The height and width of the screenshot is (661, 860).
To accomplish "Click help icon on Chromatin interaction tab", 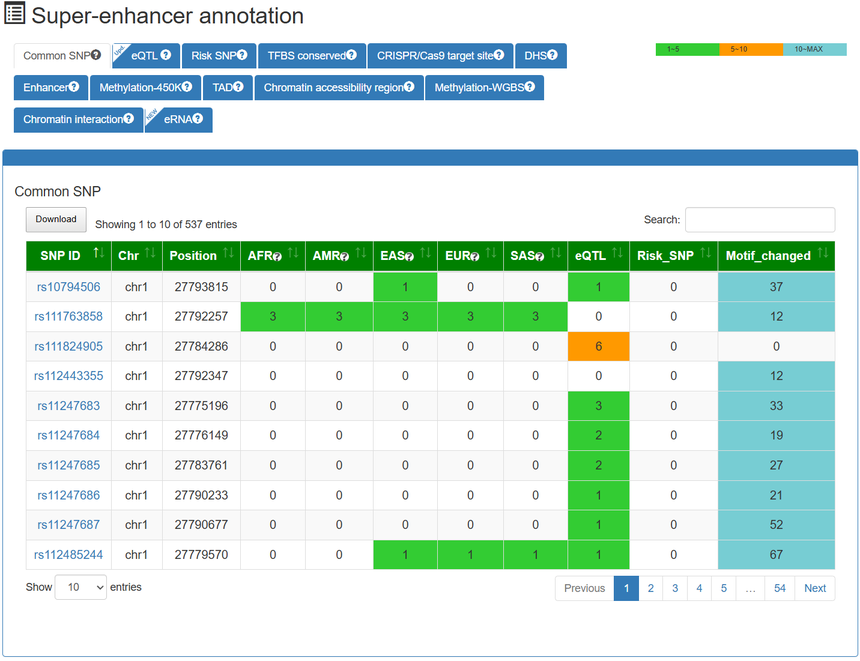I will pyautogui.click(x=129, y=120).
